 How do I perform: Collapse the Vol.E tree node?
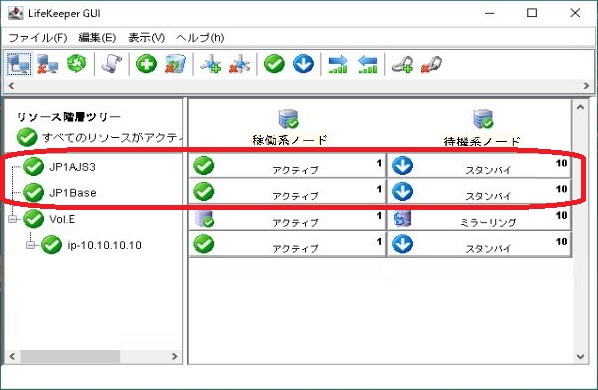coord(13,219)
